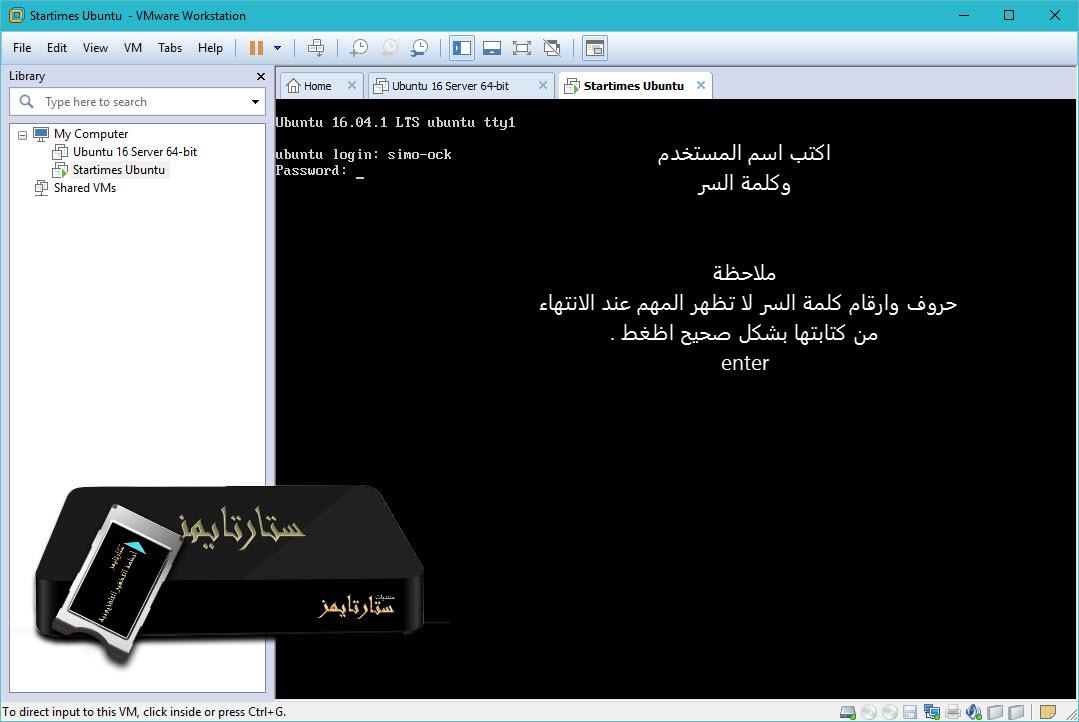This screenshot has width=1079, height=722.
Task: Click the sound device icon in the statusbar
Action: [x=973, y=711]
